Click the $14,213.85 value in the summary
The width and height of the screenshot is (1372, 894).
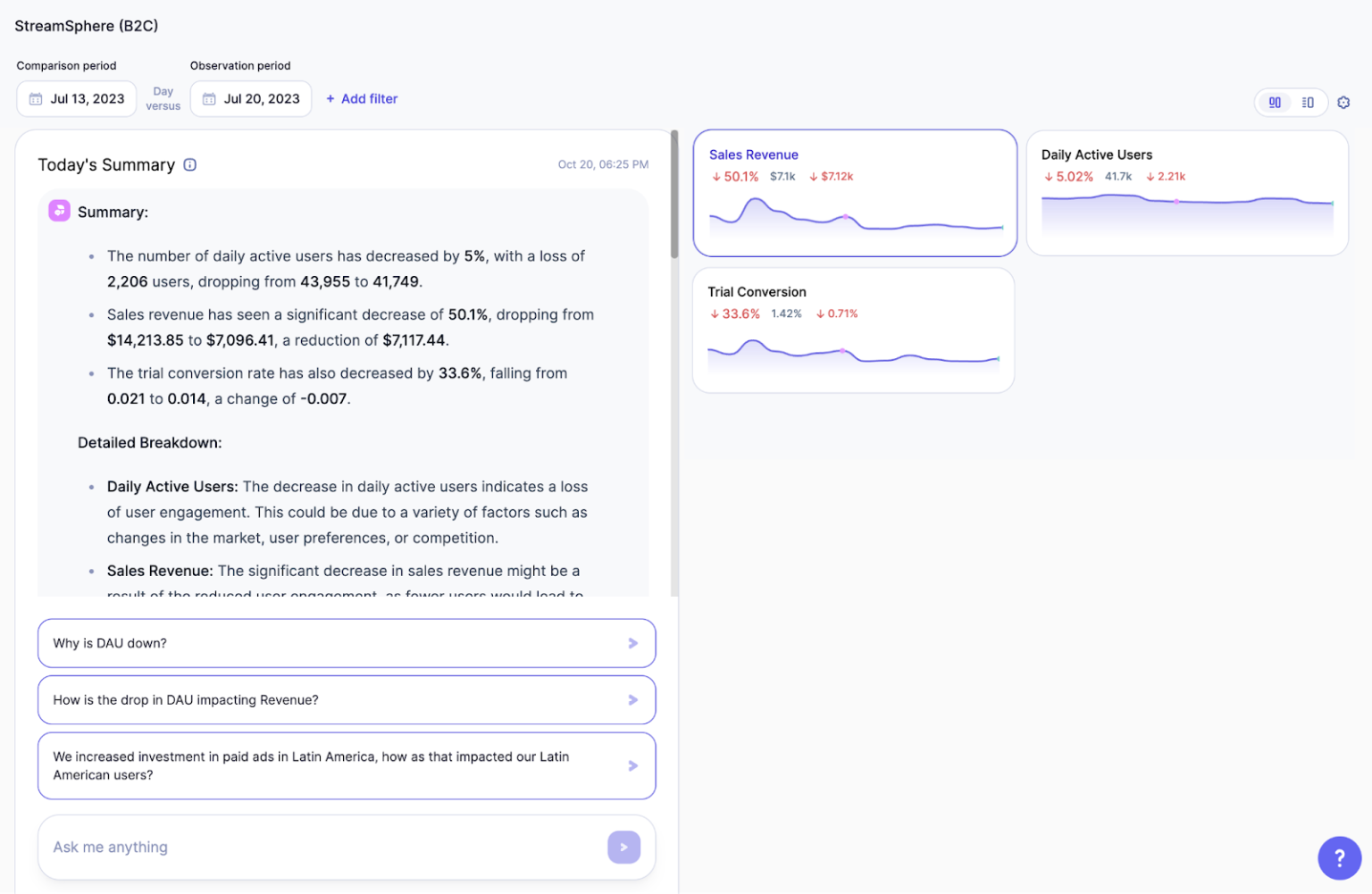click(146, 340)
